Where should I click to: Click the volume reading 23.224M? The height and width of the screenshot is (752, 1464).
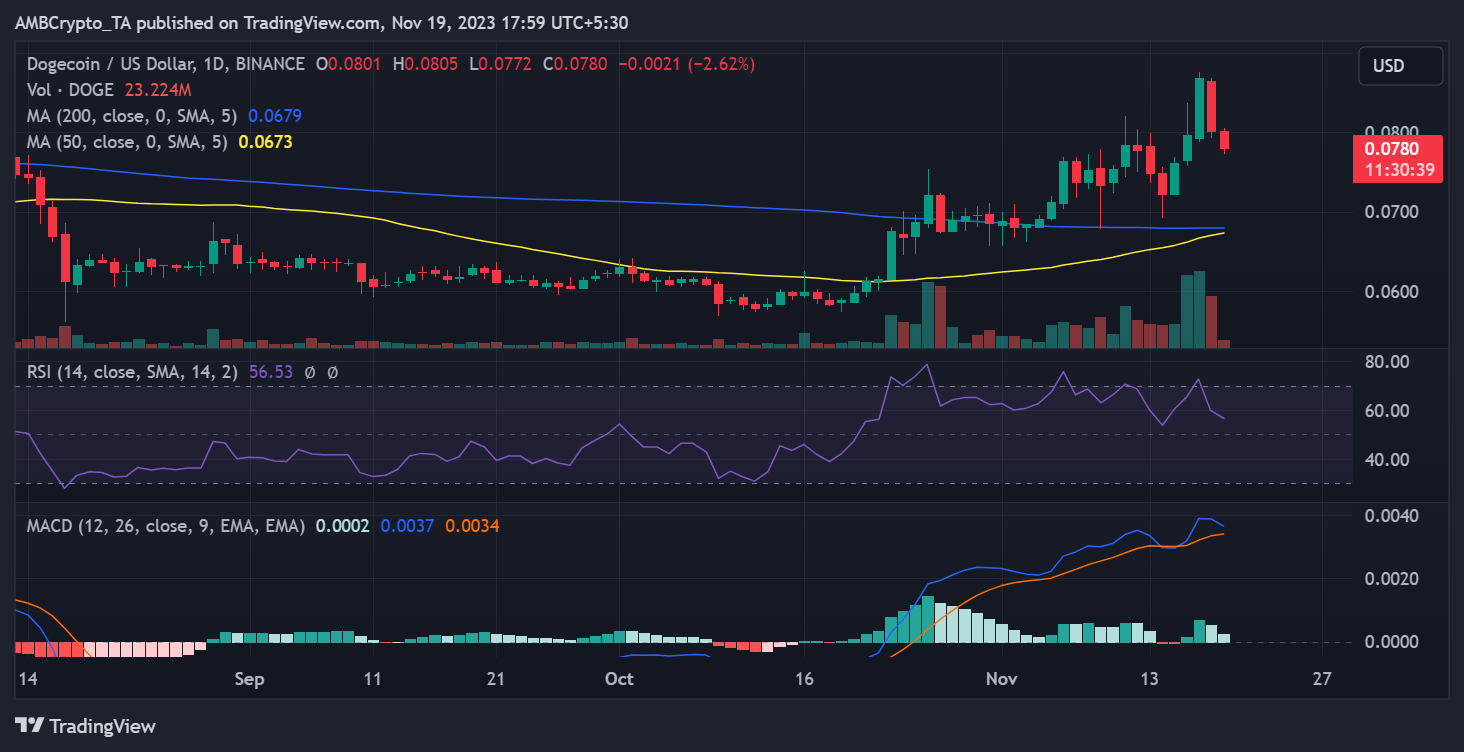click(x=159, y=90)
